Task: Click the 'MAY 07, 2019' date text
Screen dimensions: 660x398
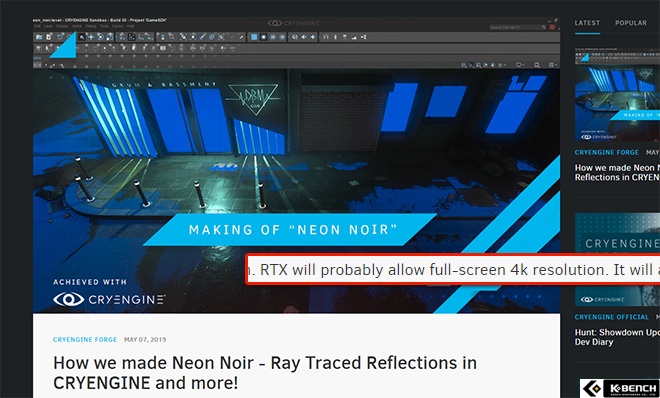Action: (145, 340)
